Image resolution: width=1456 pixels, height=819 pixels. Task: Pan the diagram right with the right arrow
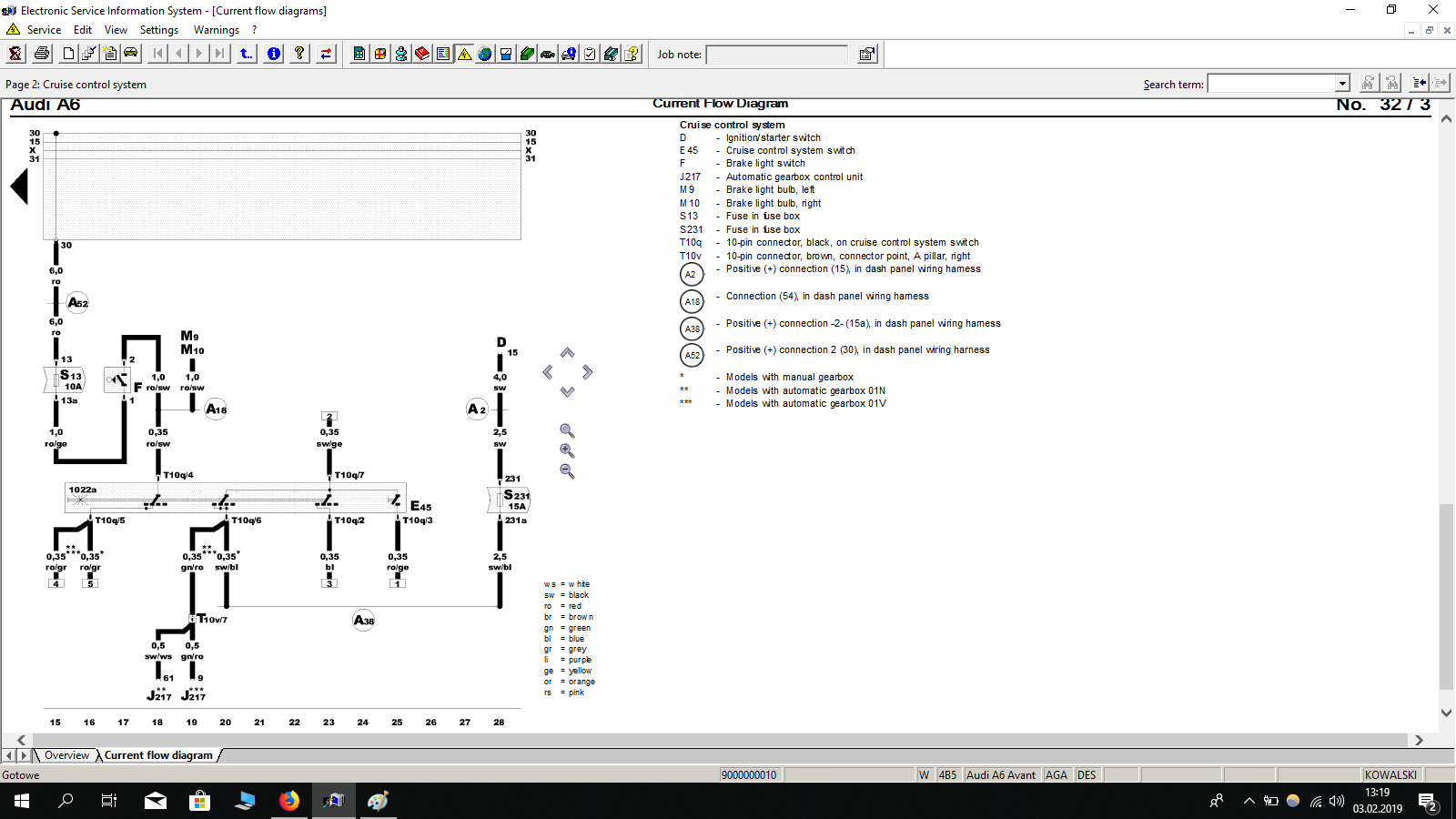[x=587, y=372]
